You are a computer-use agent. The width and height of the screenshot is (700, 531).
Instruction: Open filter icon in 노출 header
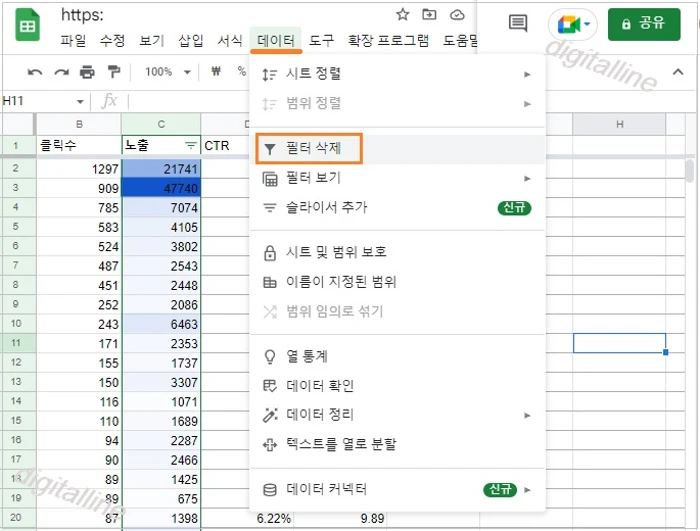pos(191,145)
